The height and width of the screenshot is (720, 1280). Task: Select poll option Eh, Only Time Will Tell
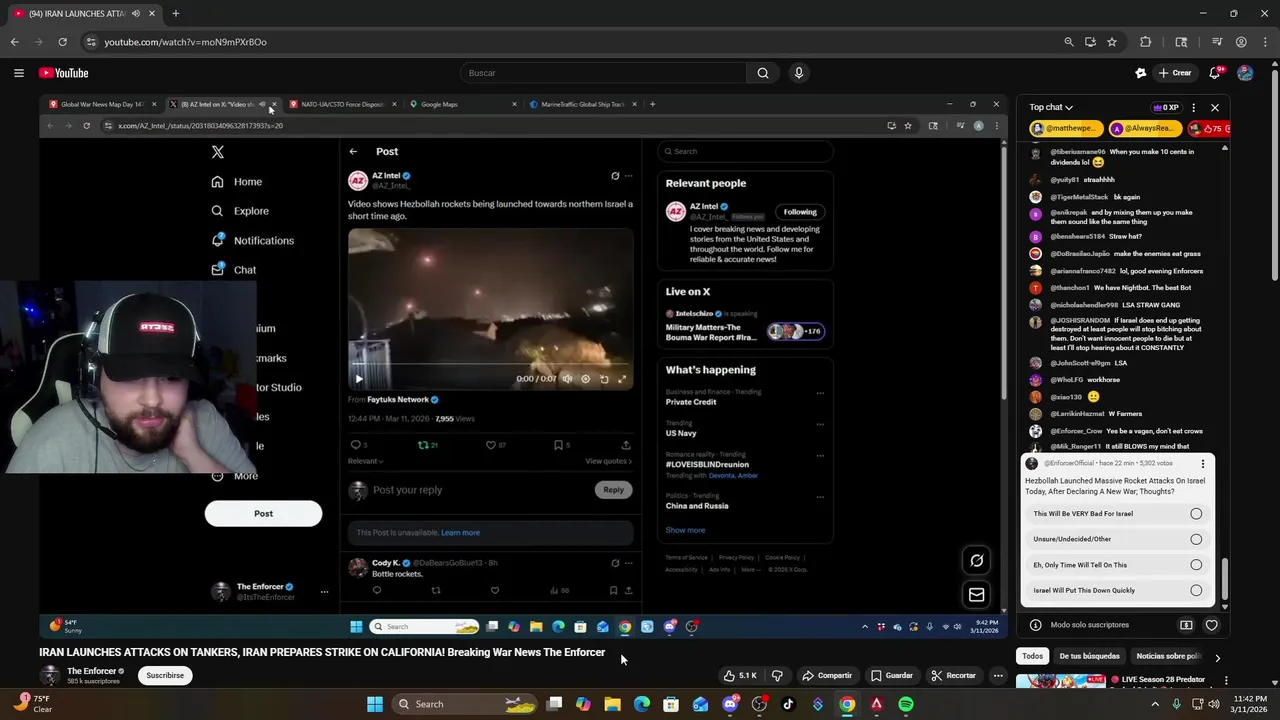1118,565
